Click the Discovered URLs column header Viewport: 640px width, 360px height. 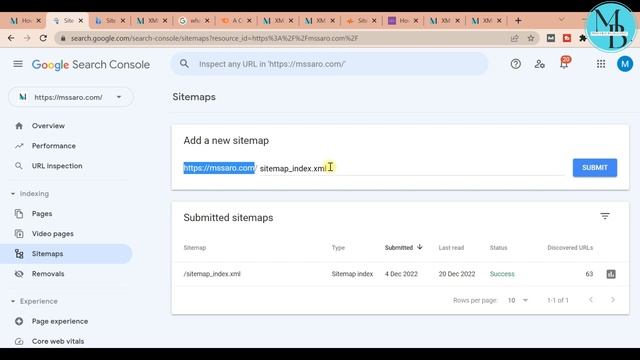[570, 248]
